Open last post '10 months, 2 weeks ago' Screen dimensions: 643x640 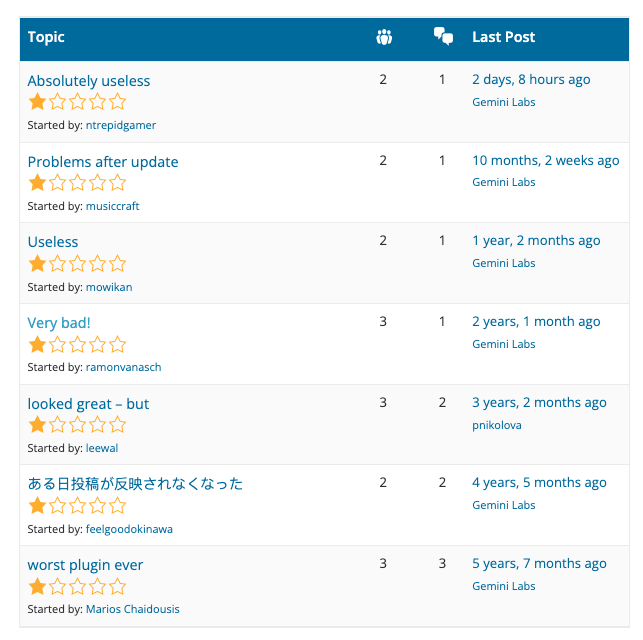coord(546,161)
